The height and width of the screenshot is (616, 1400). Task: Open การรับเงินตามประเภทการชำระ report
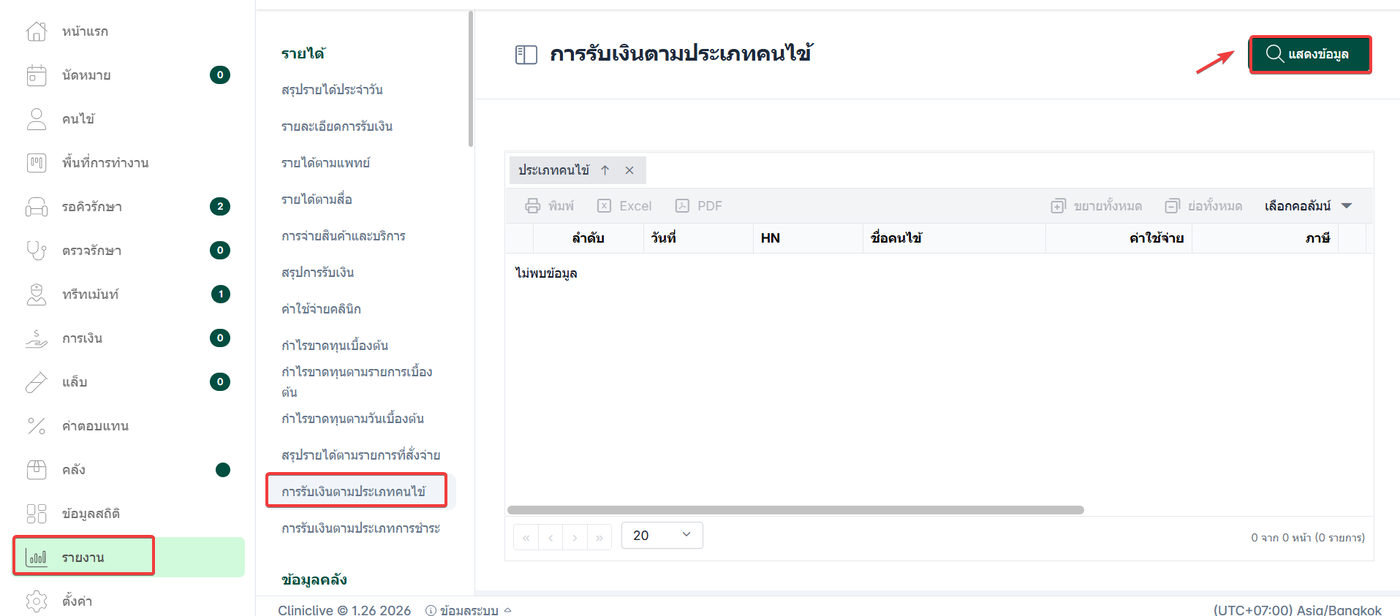[361, 528]
